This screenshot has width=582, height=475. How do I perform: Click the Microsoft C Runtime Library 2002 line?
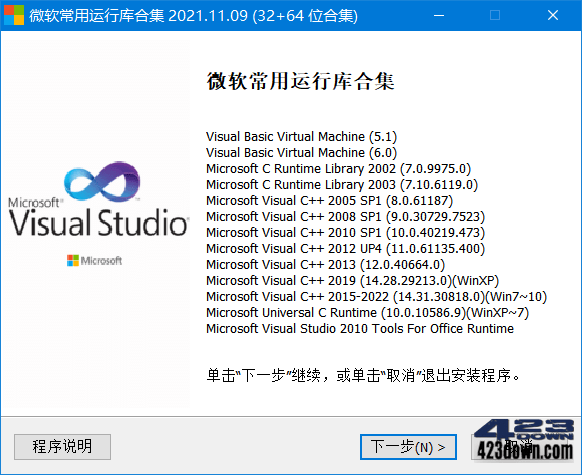coord(339,168)
